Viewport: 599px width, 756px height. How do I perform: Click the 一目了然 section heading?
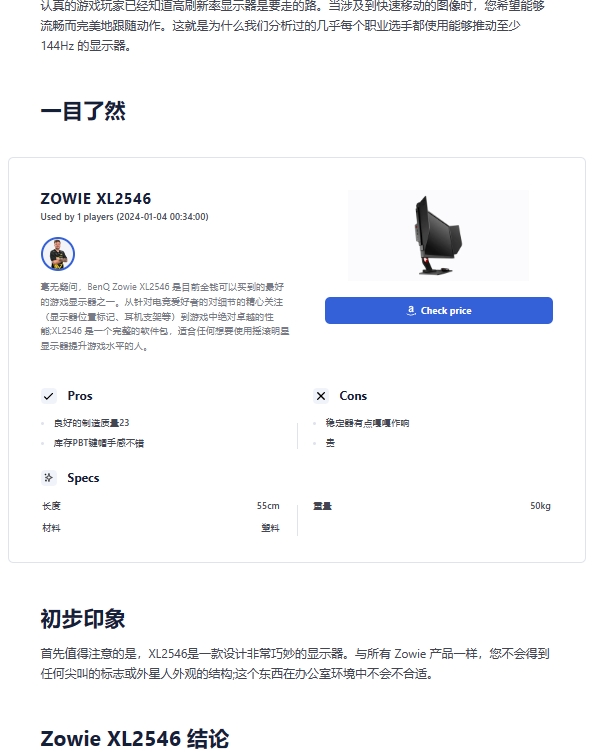83,111
